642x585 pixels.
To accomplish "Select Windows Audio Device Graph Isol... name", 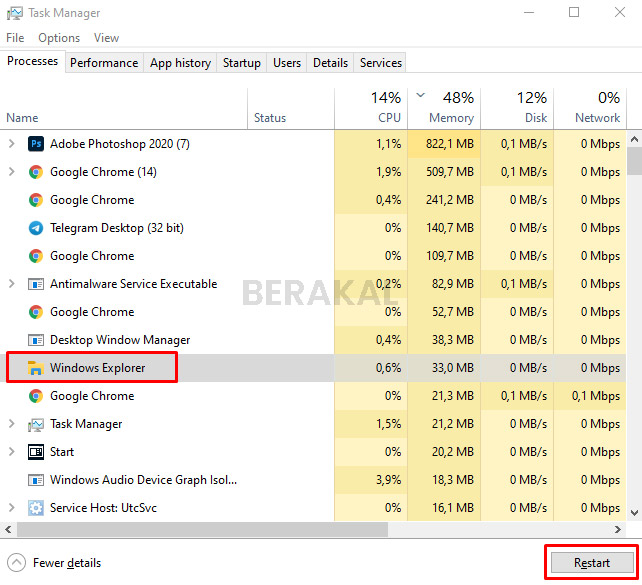I will (x=143, y=480).
